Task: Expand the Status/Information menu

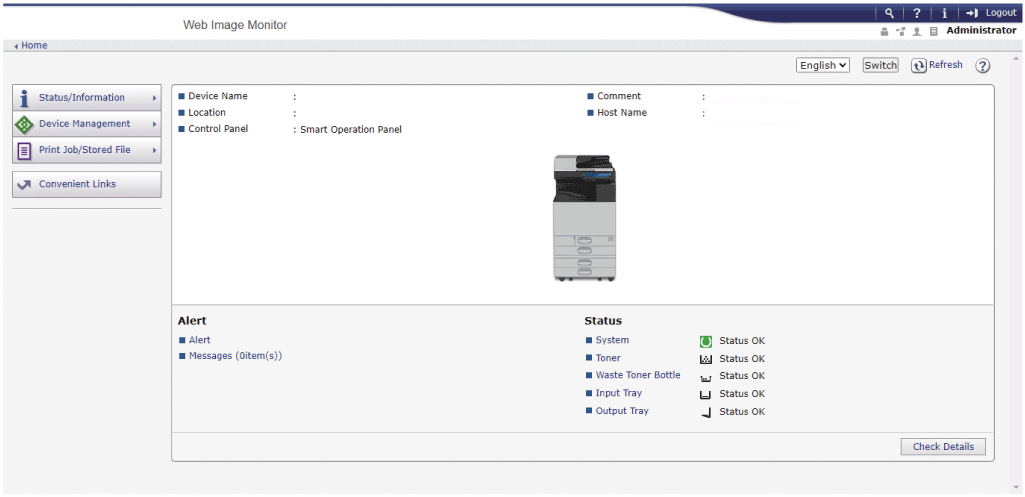Action: (x=87, y=98)
